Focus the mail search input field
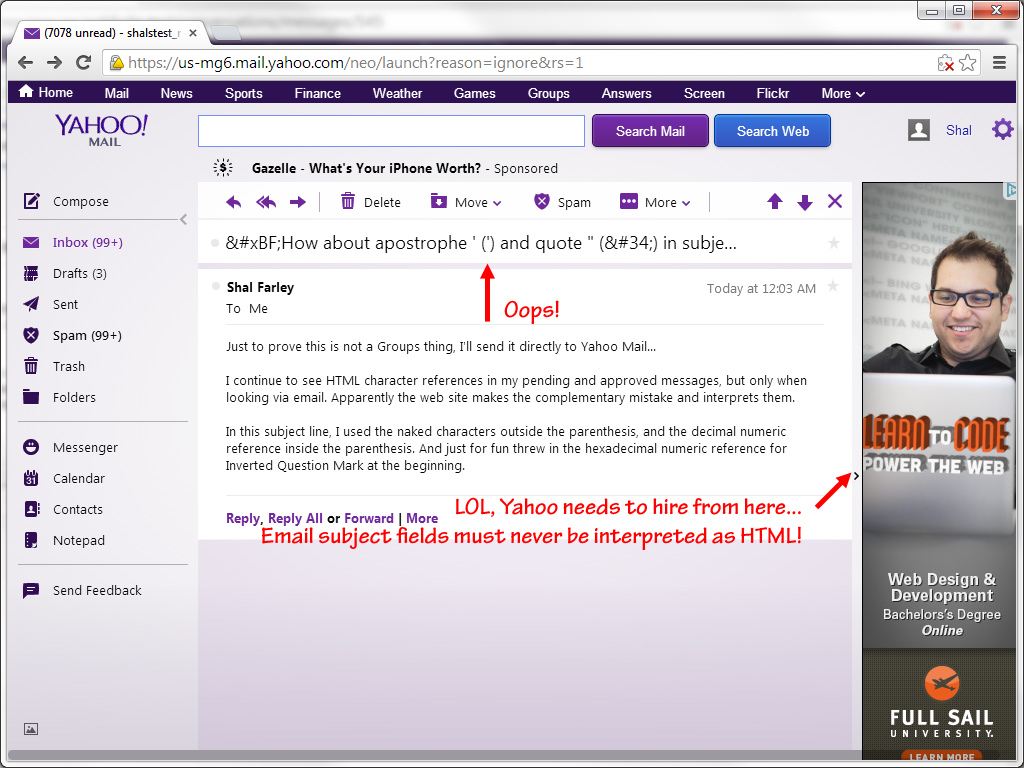The image size is (1024, 768). click(391, 131)
